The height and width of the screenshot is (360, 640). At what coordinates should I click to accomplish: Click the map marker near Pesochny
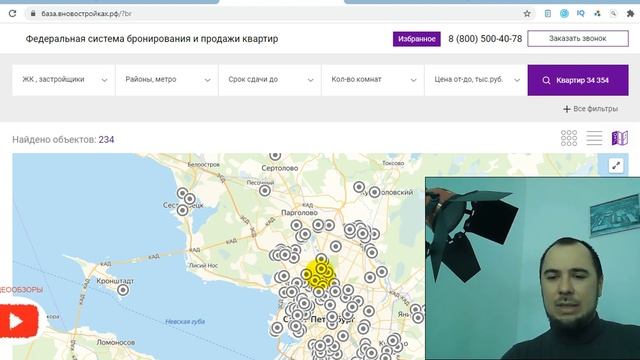click(x=265, y=190)
